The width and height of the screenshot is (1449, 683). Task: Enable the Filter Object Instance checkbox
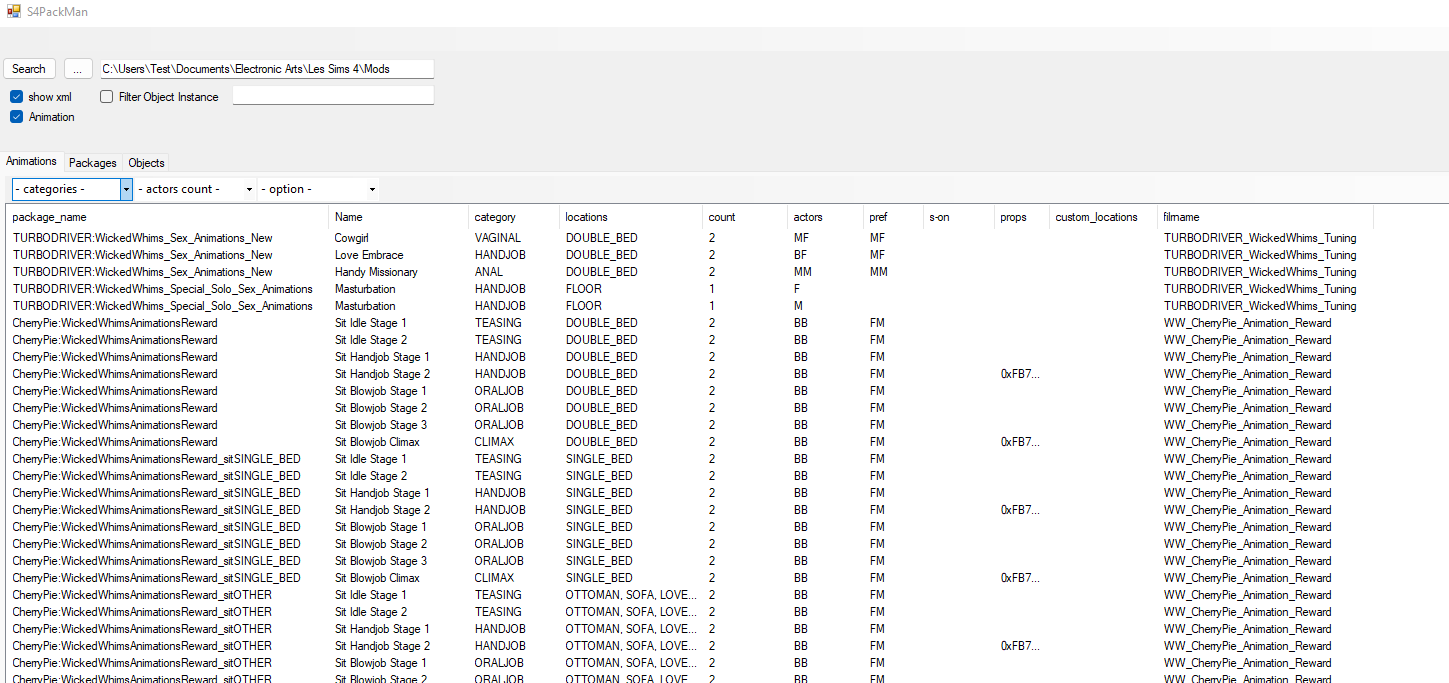[107, 97]
